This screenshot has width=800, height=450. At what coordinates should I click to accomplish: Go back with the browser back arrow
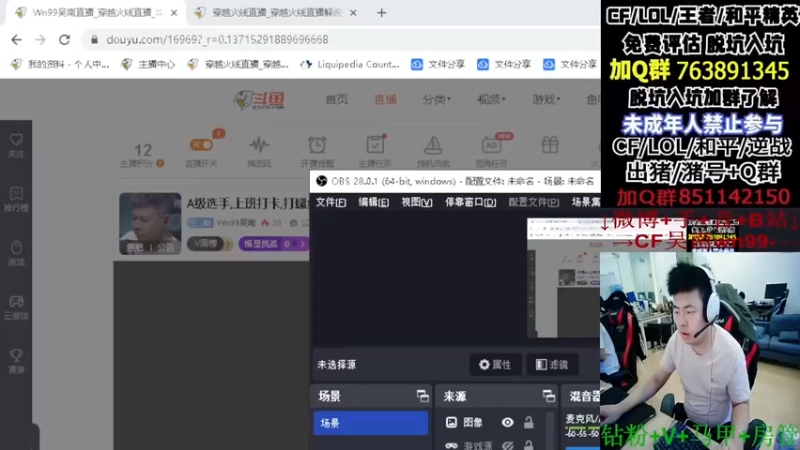[x=16, y=40]
